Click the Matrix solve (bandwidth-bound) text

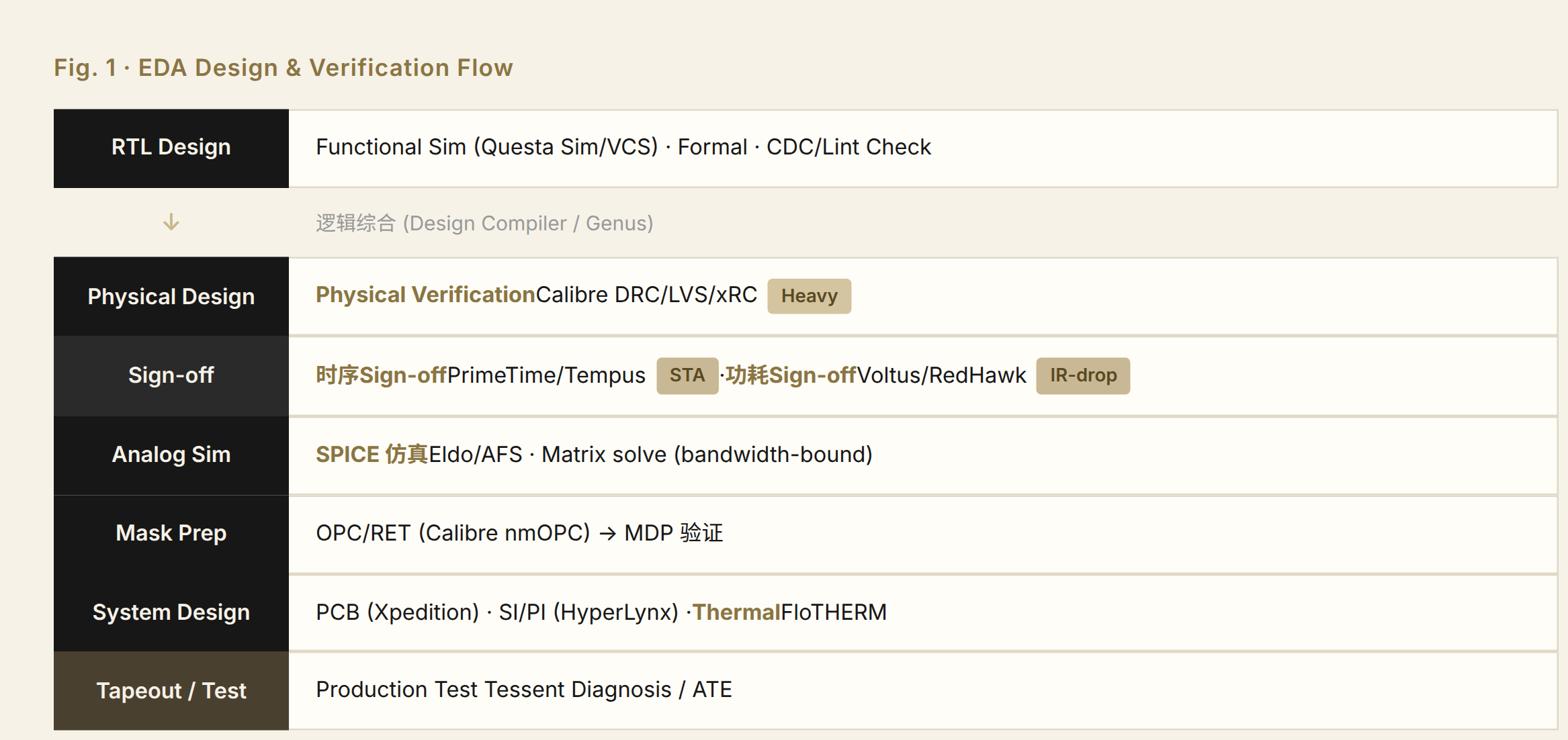tap(707, 455)
